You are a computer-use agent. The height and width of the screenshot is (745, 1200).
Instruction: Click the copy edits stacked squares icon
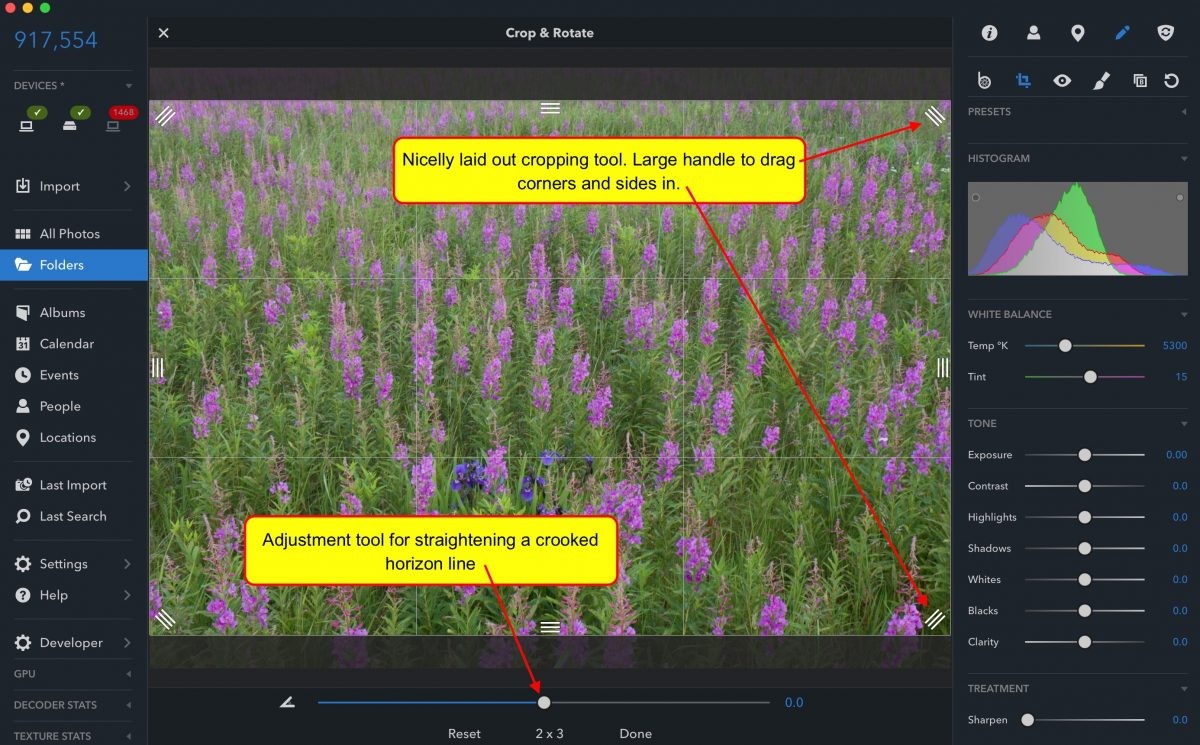point(1139,81)
